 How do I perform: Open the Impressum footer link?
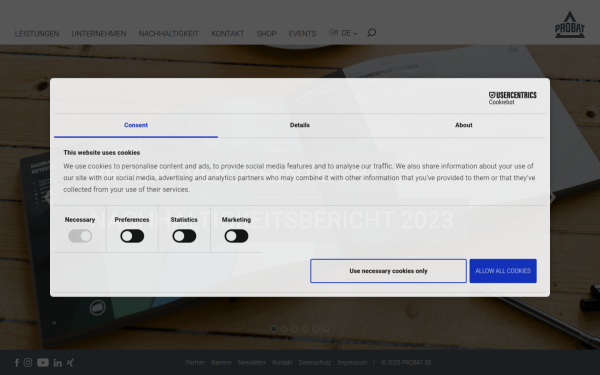click(x=352, y=363)
